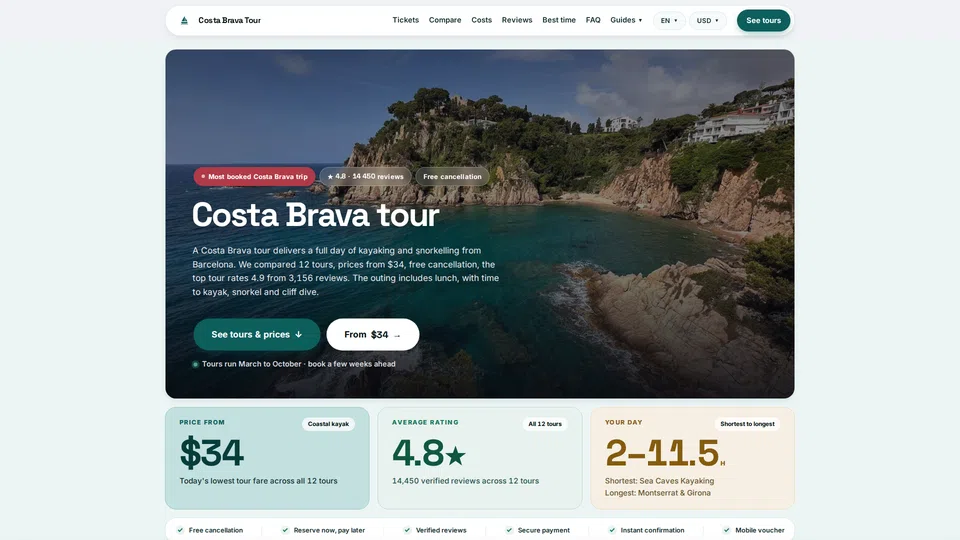Click the check icon beside Instant confirmation

(x=612, y=530)
